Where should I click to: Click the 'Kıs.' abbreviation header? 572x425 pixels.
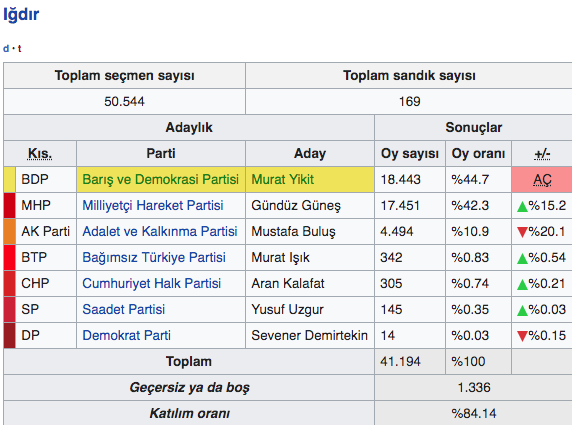pyautogui.click(x=40, y=154)
